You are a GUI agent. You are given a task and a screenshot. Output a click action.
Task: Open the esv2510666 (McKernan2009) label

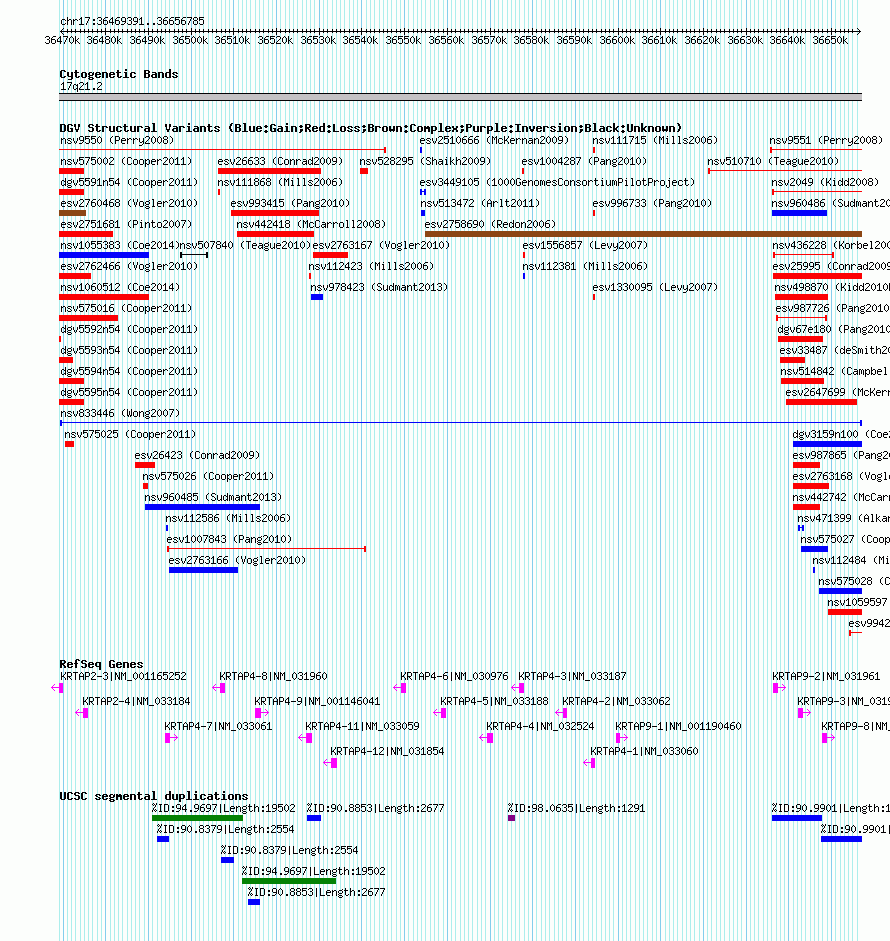pos(494,140)
